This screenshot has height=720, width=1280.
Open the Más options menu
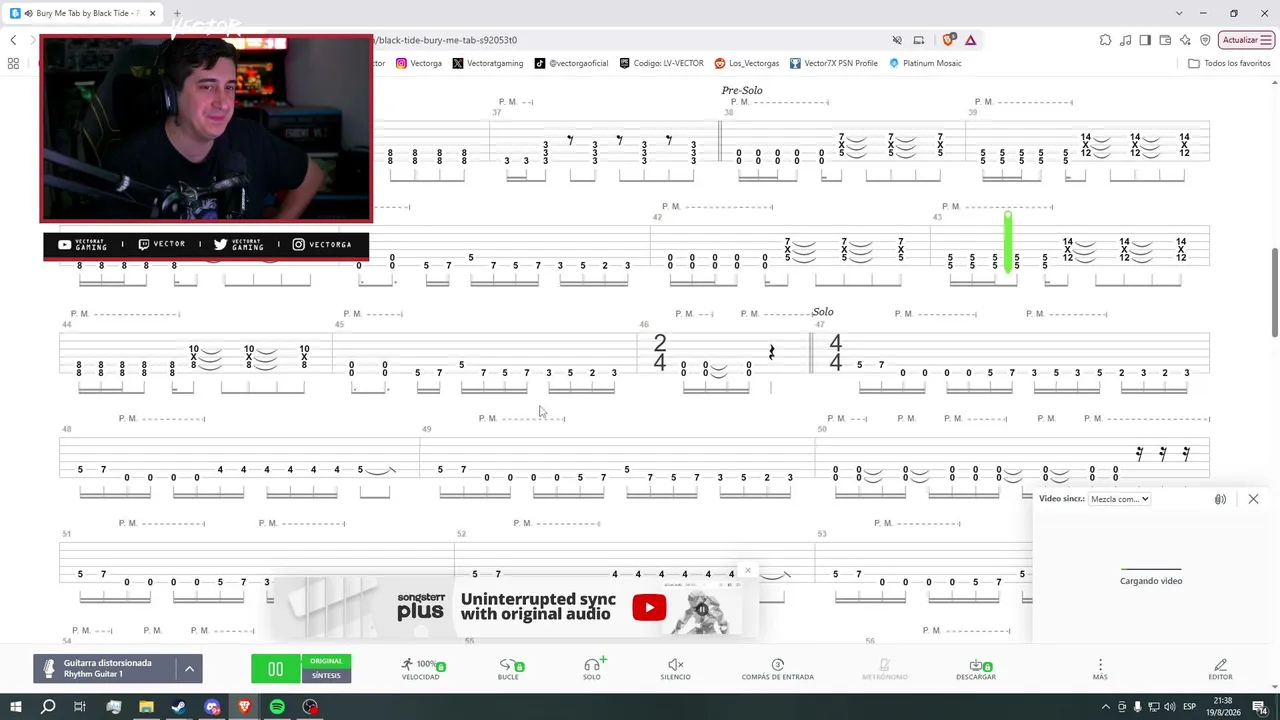pos(1100,669)
